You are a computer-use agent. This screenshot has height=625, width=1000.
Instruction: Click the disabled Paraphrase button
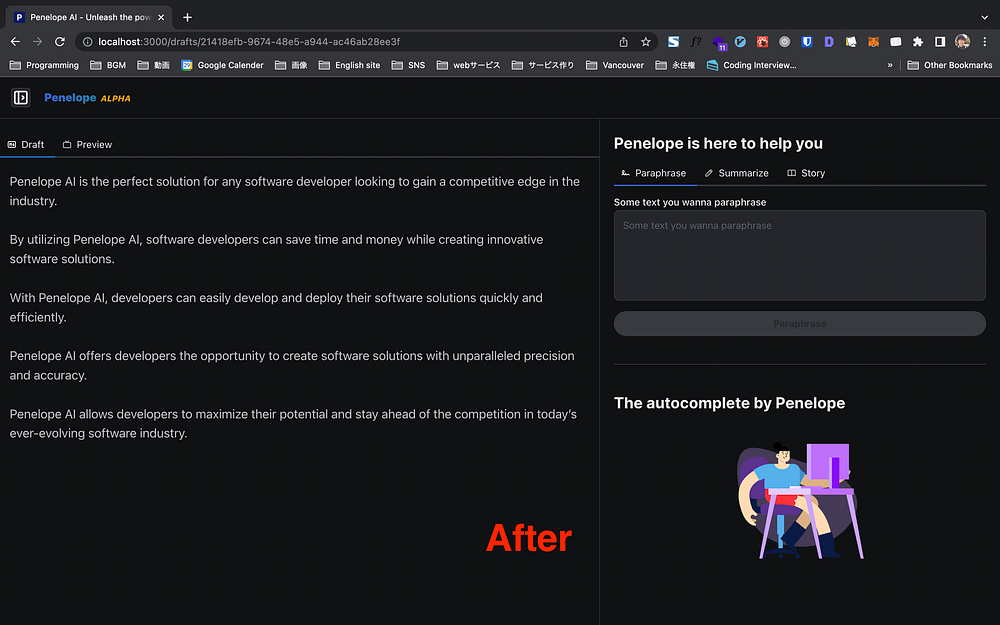(800, 323)
